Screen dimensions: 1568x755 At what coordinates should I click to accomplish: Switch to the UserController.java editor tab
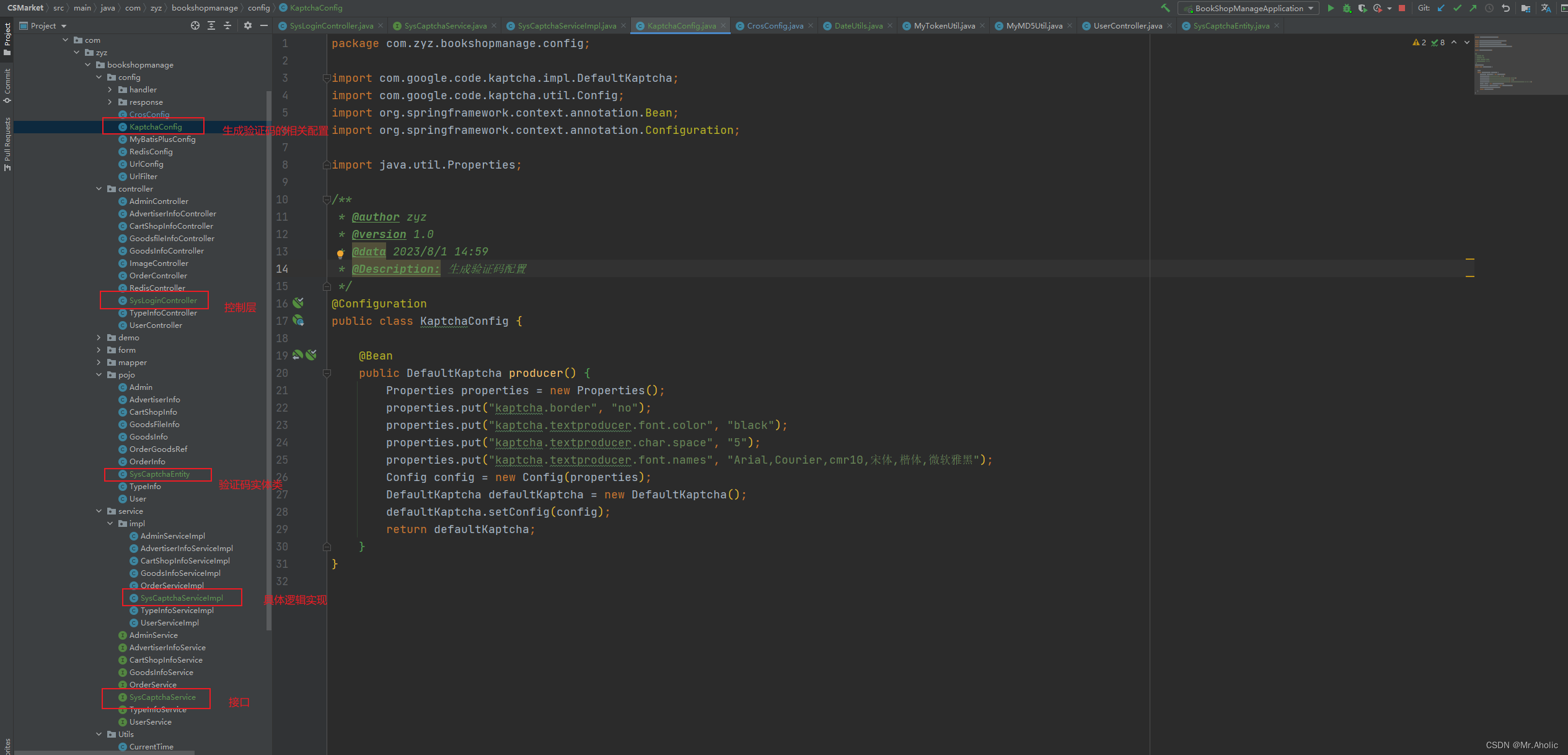pos(1127,25)
